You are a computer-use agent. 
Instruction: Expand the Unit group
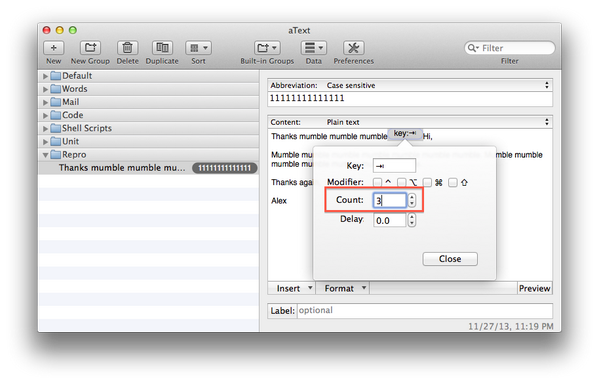45,142
